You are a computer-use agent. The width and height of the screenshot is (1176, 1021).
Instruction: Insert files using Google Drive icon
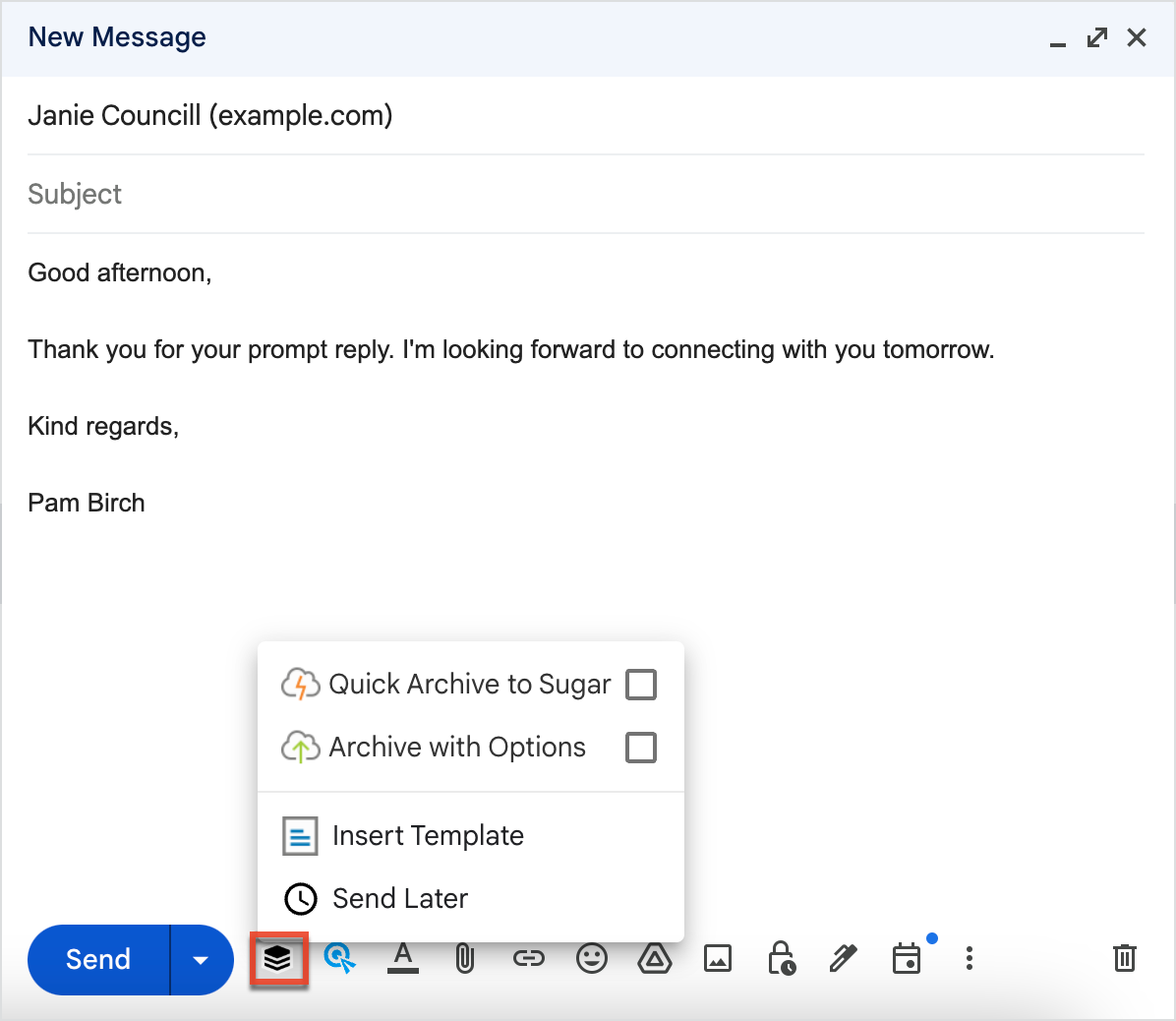654,958
